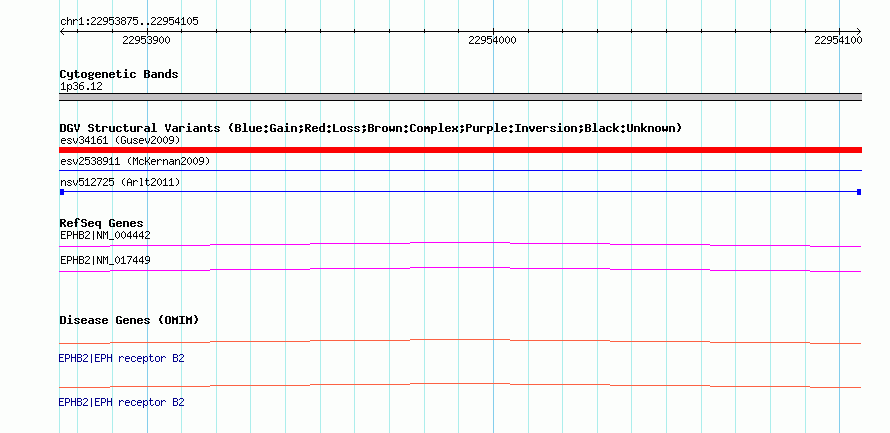Click the chr1:22953875..22954105 coordinate label
Image resolution: width=890 pixels, height=433 pixels.
(x=129, y=22)
